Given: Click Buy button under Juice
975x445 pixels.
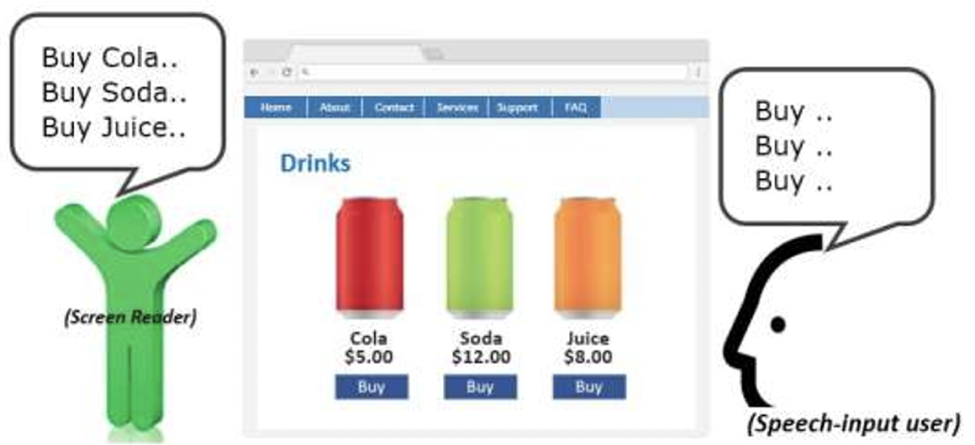Looking at the screenshot, I should click(x=589, y=387).
